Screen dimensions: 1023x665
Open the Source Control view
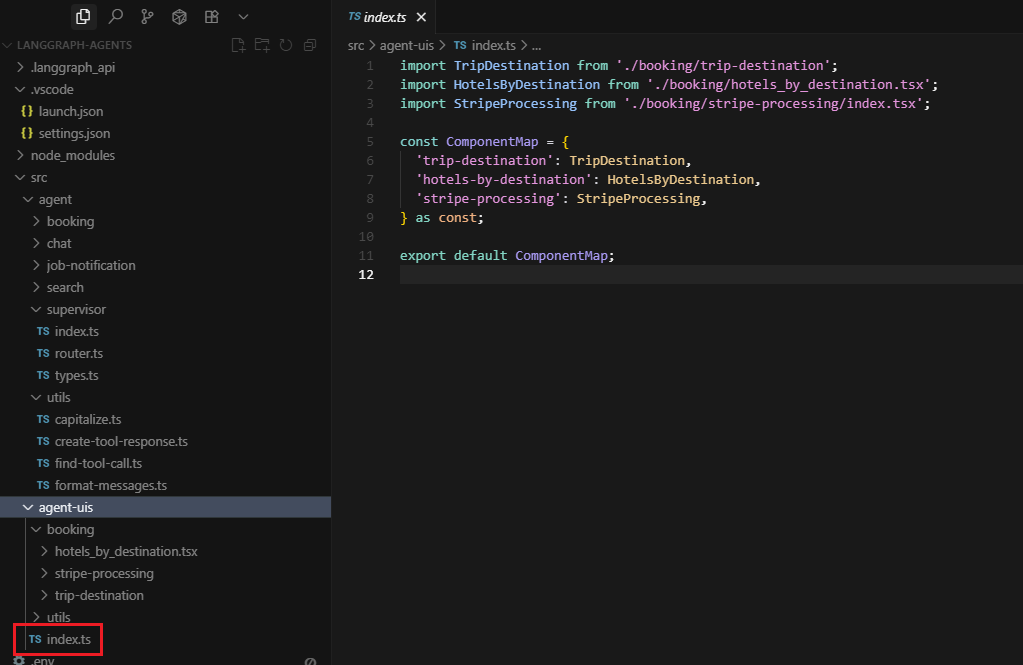click(147, 17)
